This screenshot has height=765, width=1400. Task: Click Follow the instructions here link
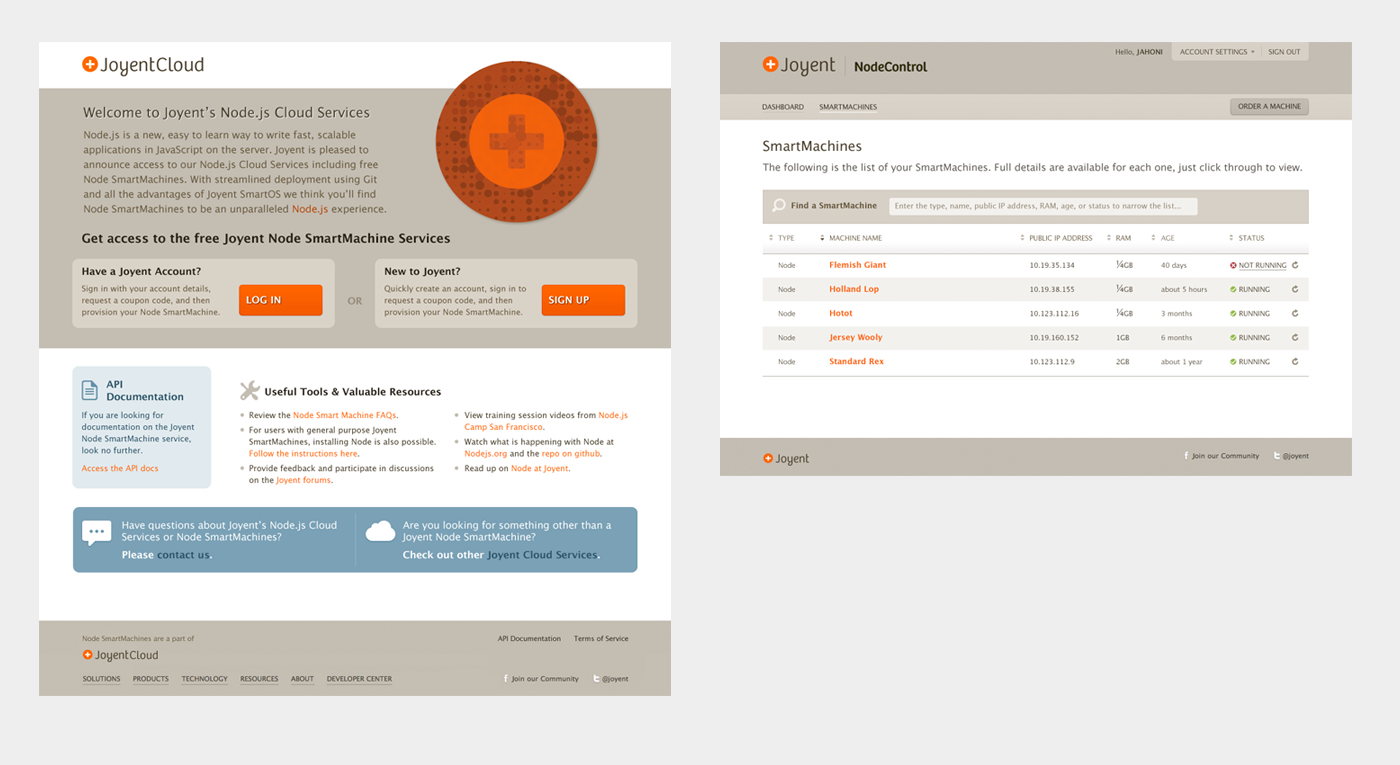(x=303, y=454)
